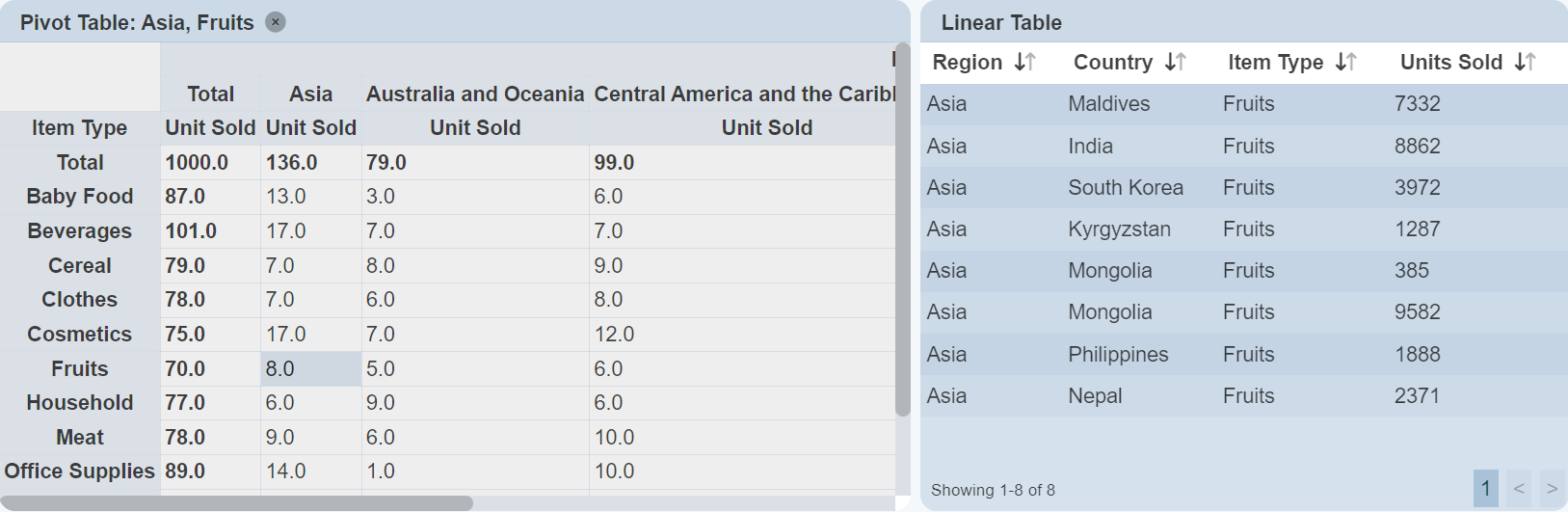Sort by Units Sold column icon
1568x512 pixels.
click(x=1525, y=63)
